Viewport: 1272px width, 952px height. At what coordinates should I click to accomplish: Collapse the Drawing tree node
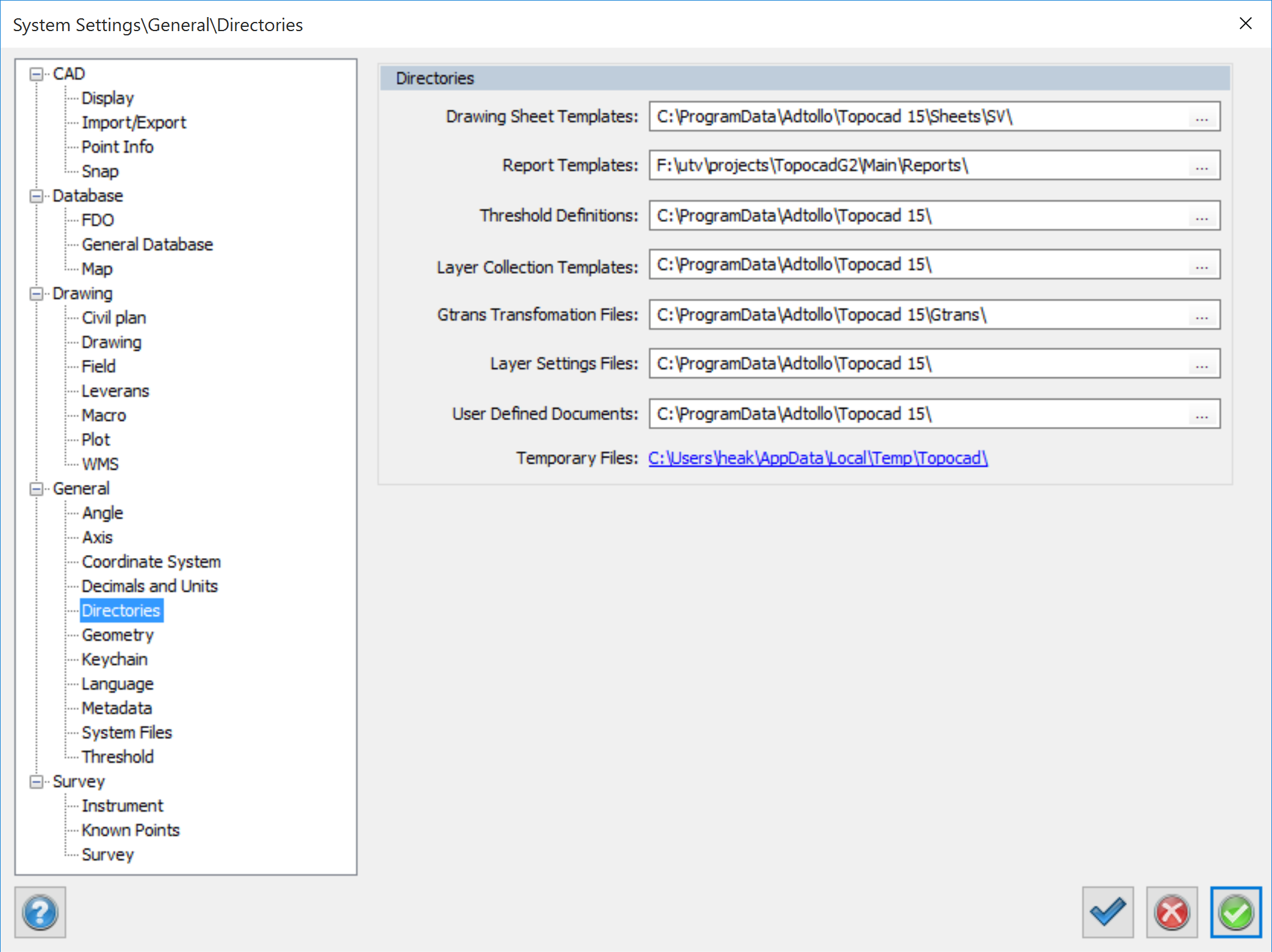click(x=37, y=293)
